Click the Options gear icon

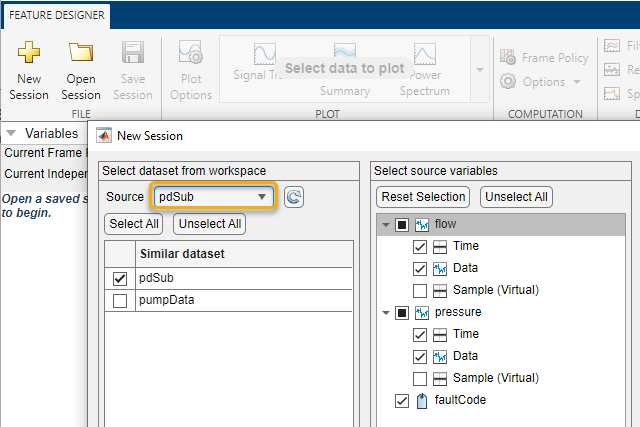point(508,82)
